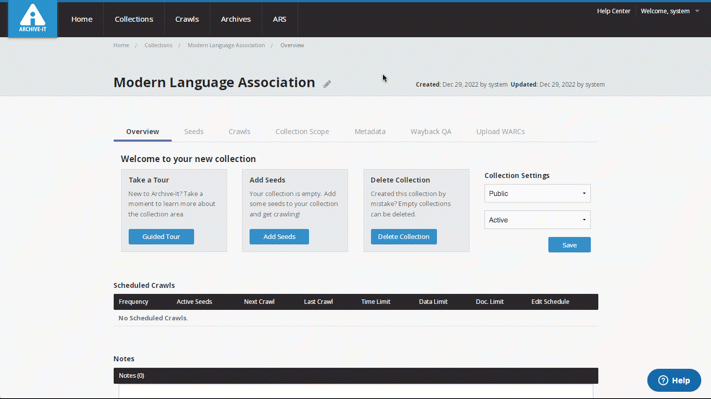Click the Time Limit column header
Image resolution: width=711 pixels, height=399 pixels.
click(375, 302)
